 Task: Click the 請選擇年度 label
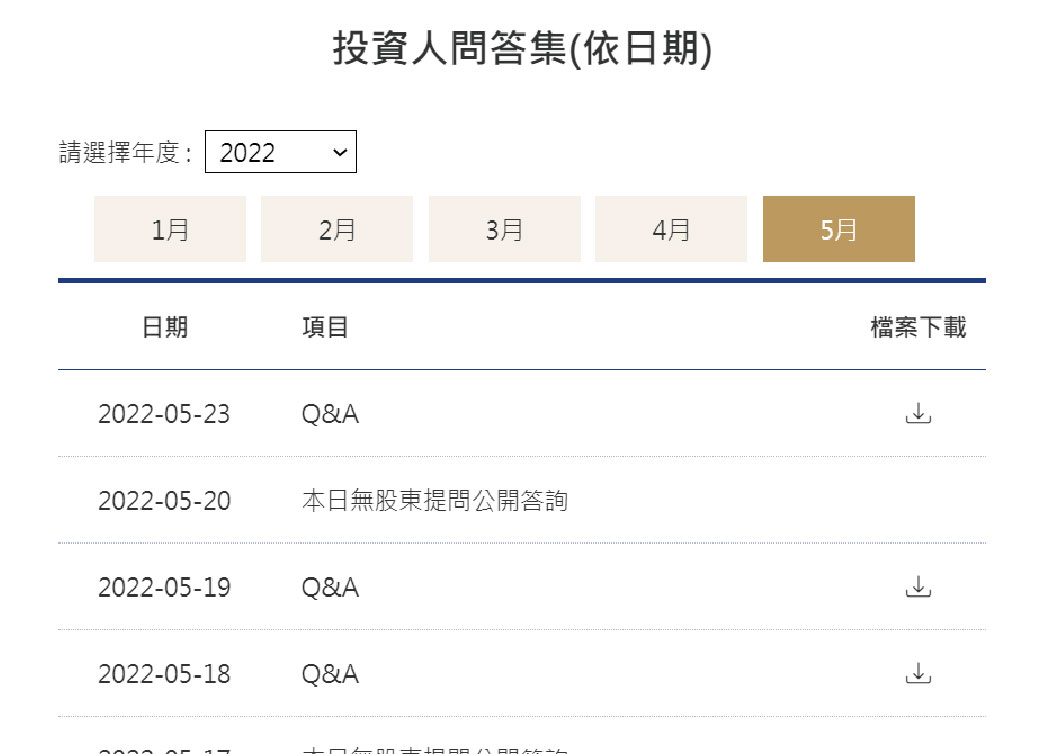click(x=124, y=151)
